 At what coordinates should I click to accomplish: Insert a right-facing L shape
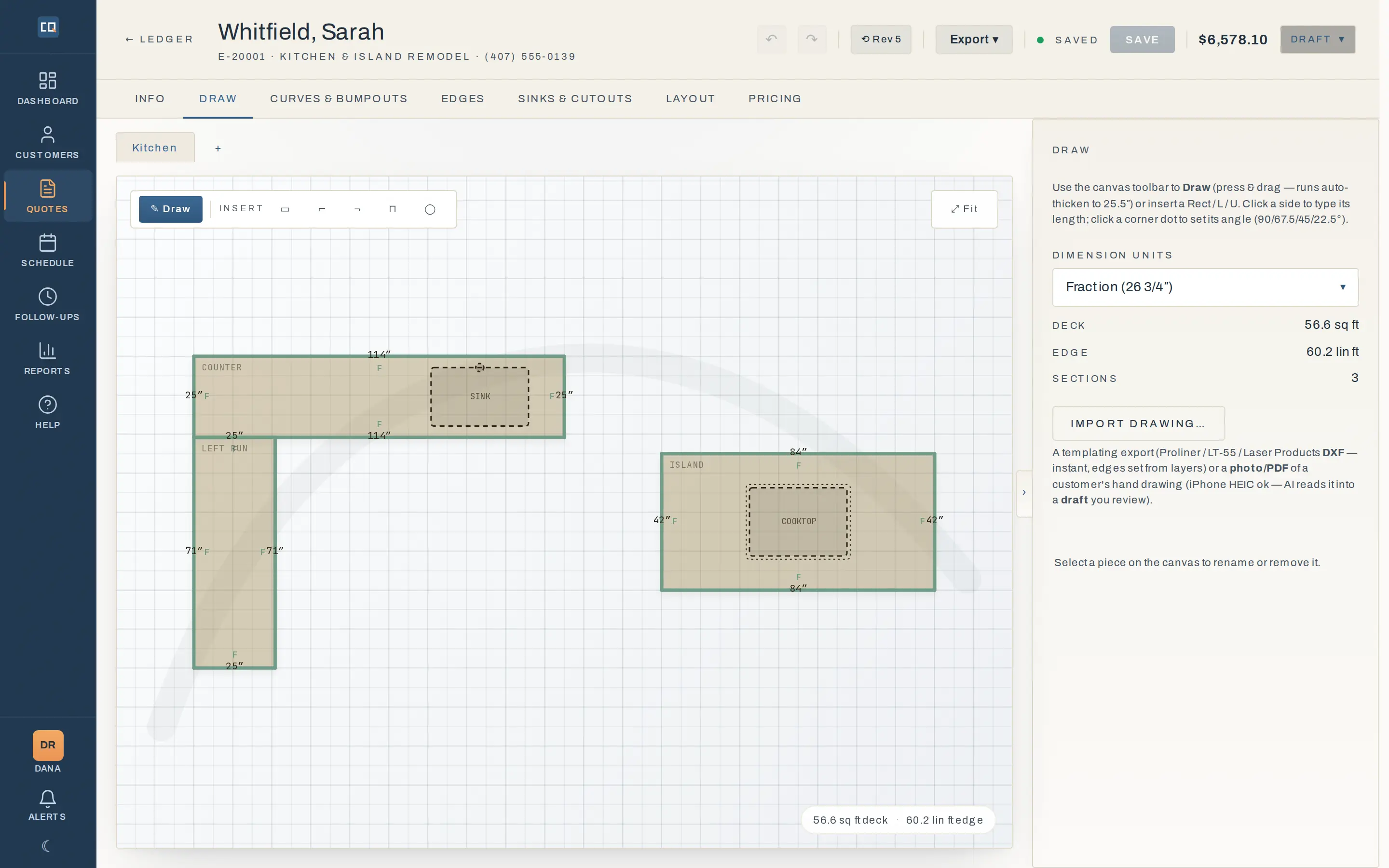(357, 210)
